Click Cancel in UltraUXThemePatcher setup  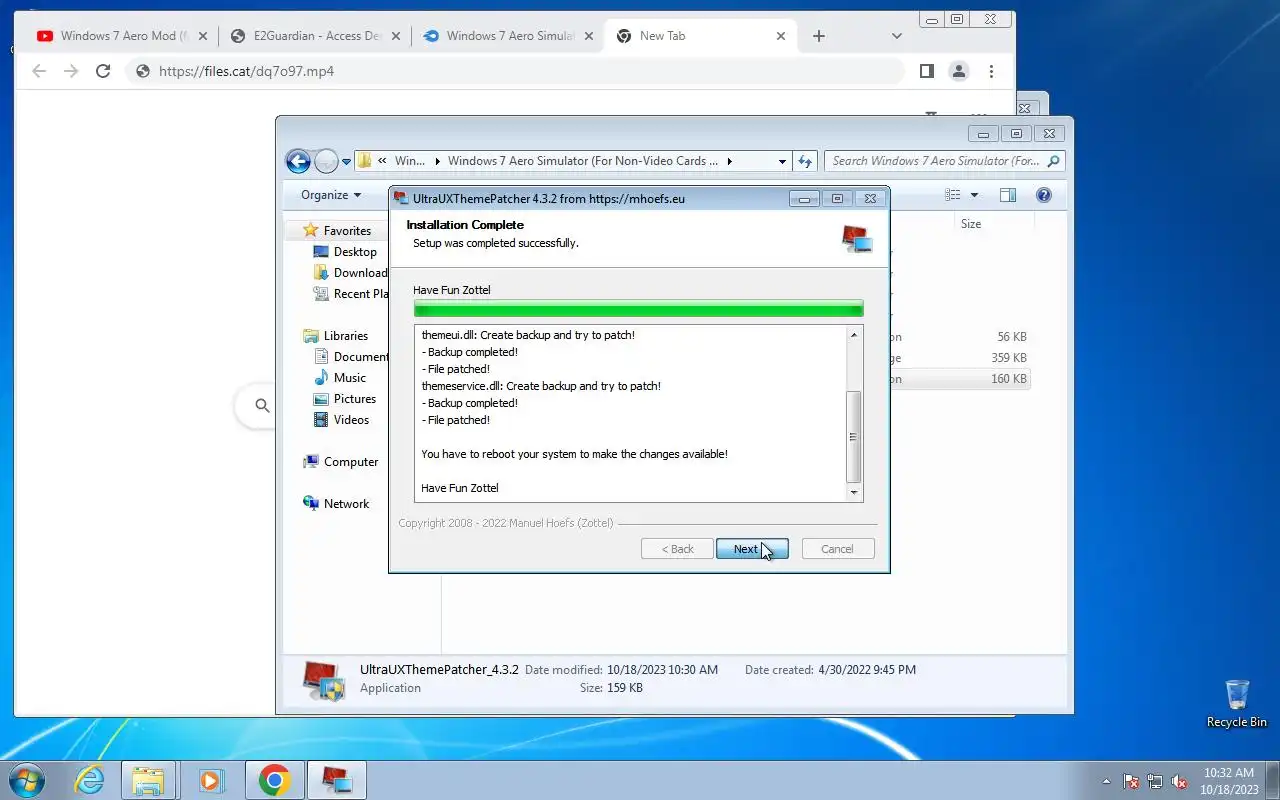point(838,549)
